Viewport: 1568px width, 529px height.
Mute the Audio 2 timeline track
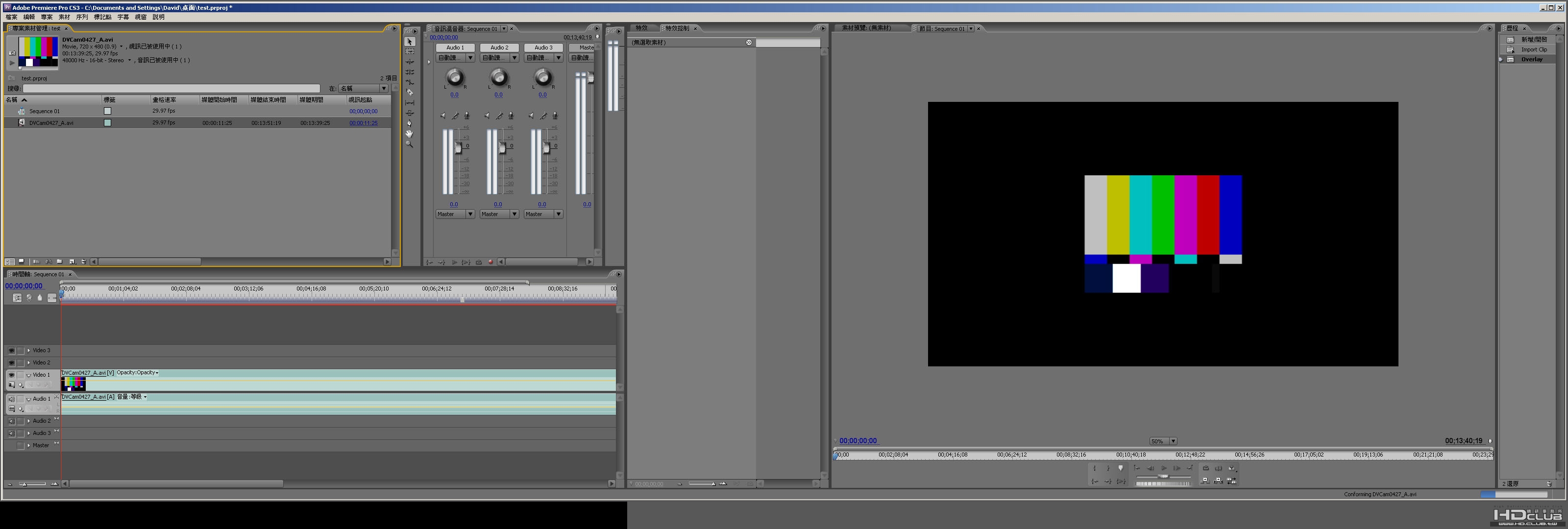(x=11, y=421)
